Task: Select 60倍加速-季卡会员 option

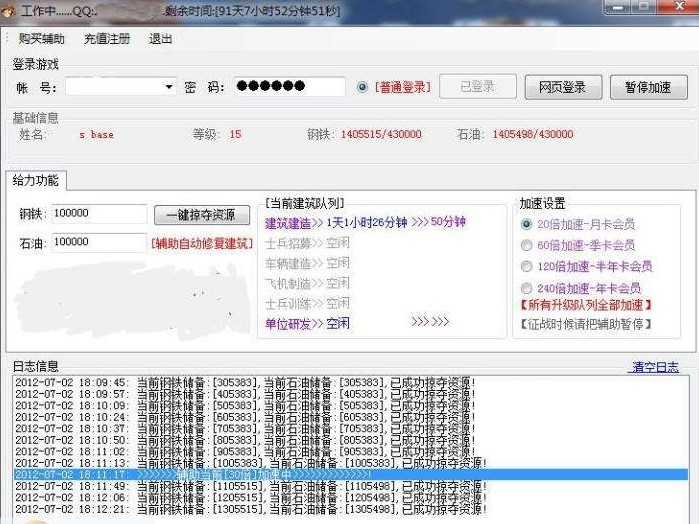Action: [526, 245]
